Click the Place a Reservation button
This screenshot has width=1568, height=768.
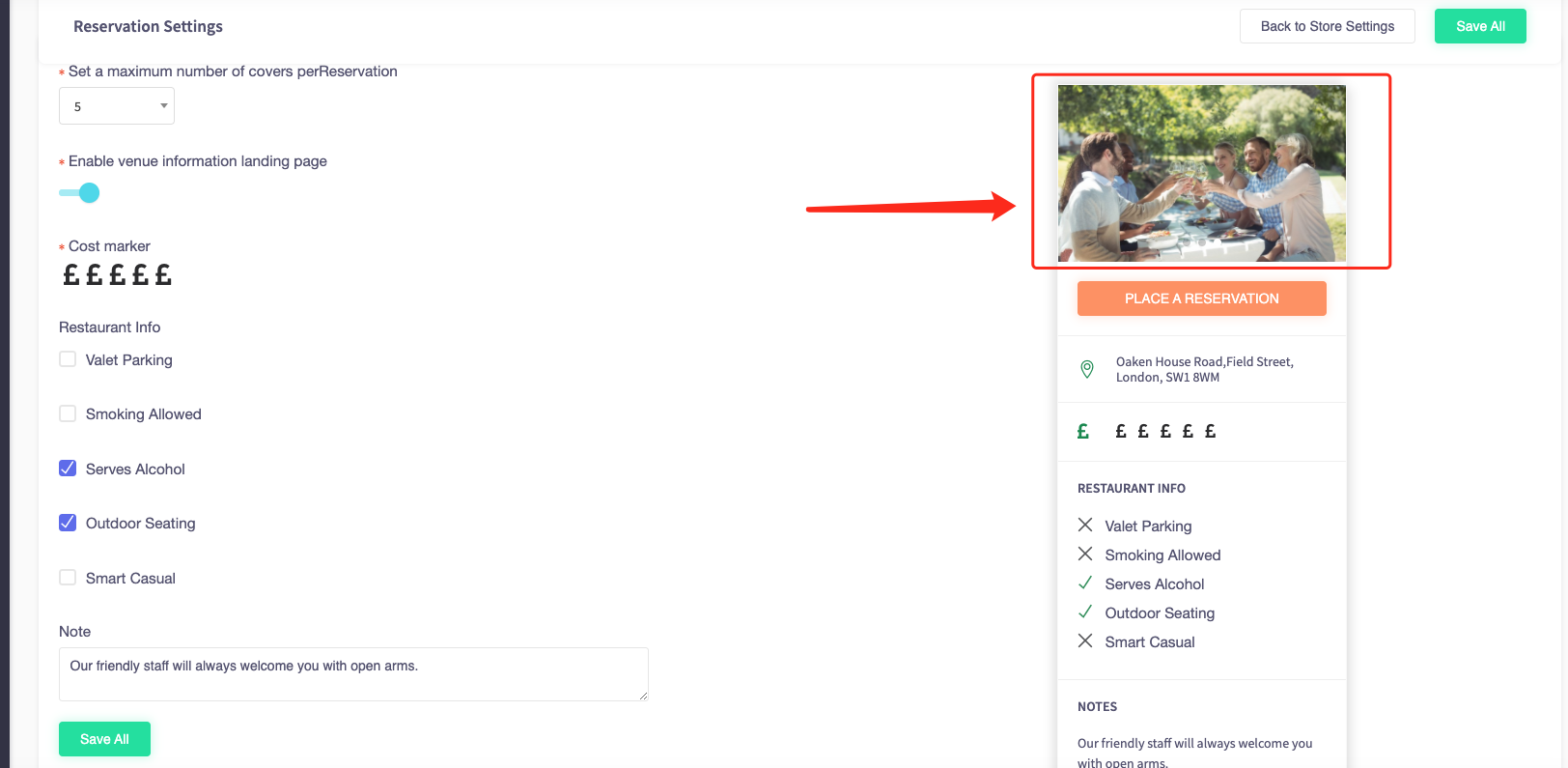click(x=1202, y=299)
